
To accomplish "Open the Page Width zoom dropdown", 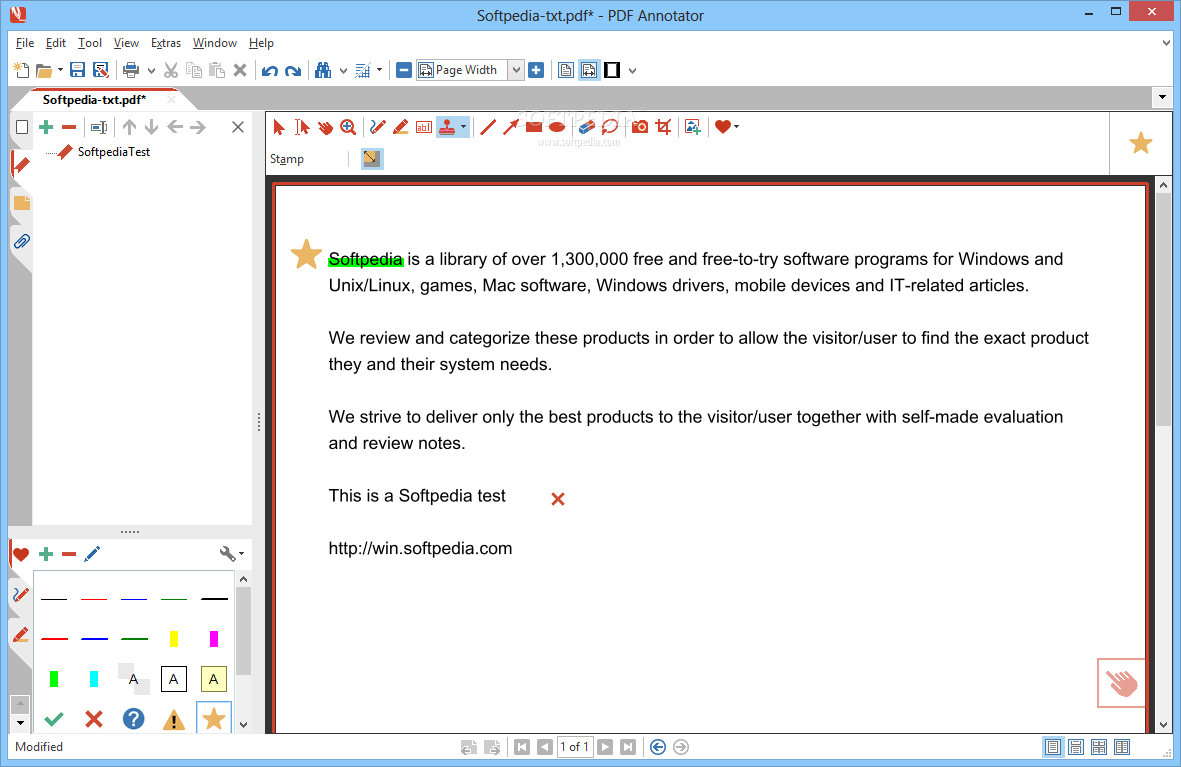I will [516, 70].
